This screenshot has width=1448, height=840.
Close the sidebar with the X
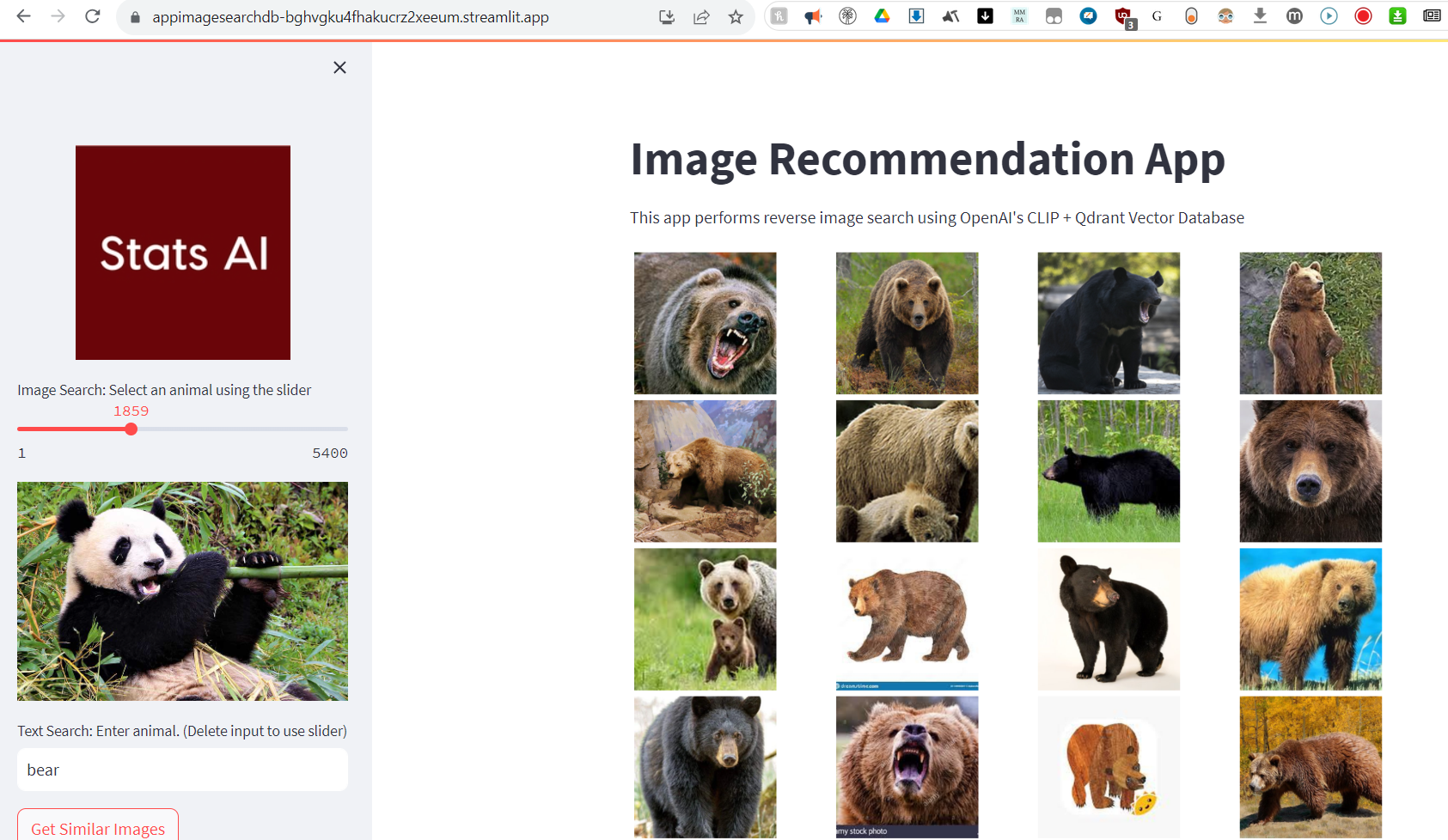(339, 67)
